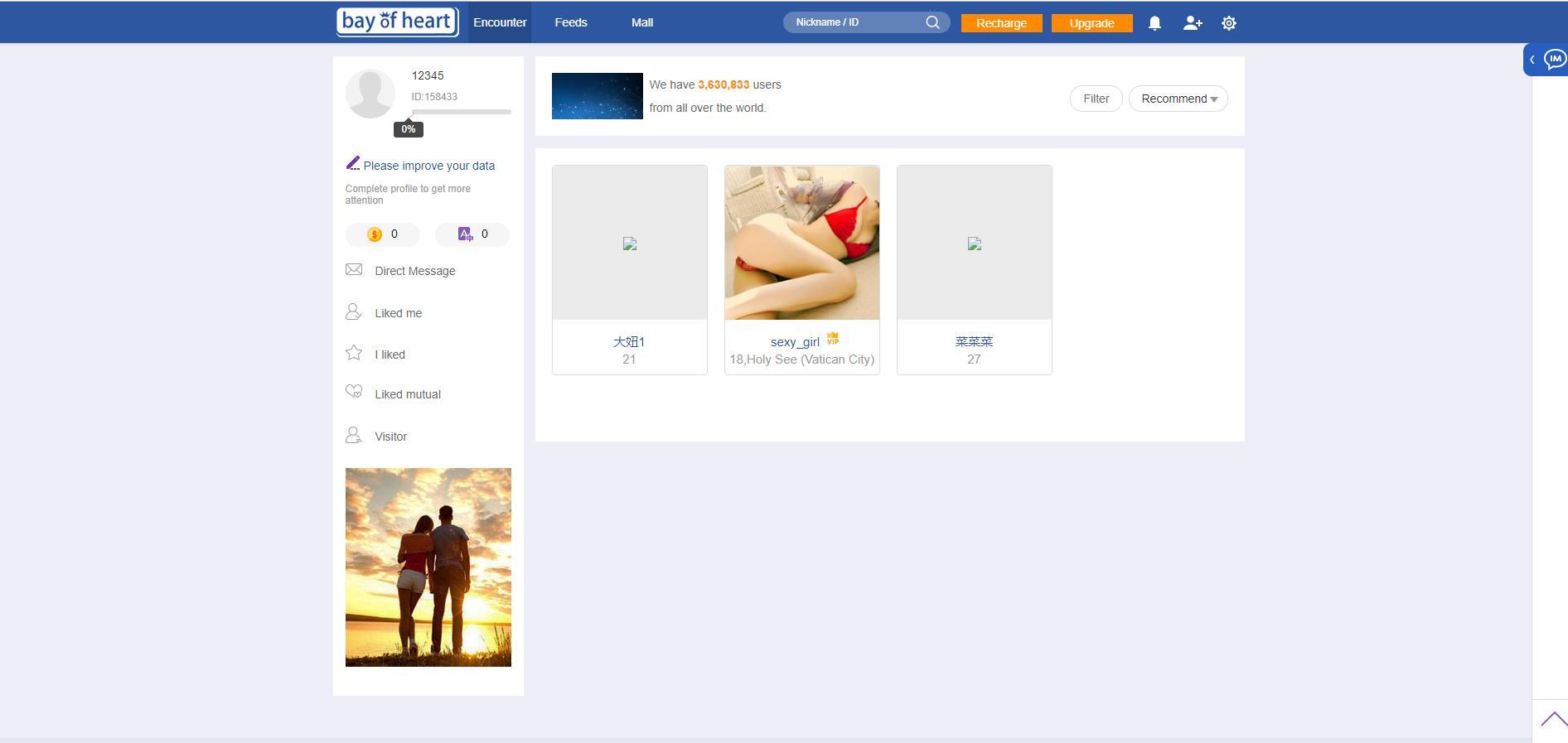Click the scroll-to-top arrow icon
The width and height of the screenshot is (1568, 743).
[1554, 719]
